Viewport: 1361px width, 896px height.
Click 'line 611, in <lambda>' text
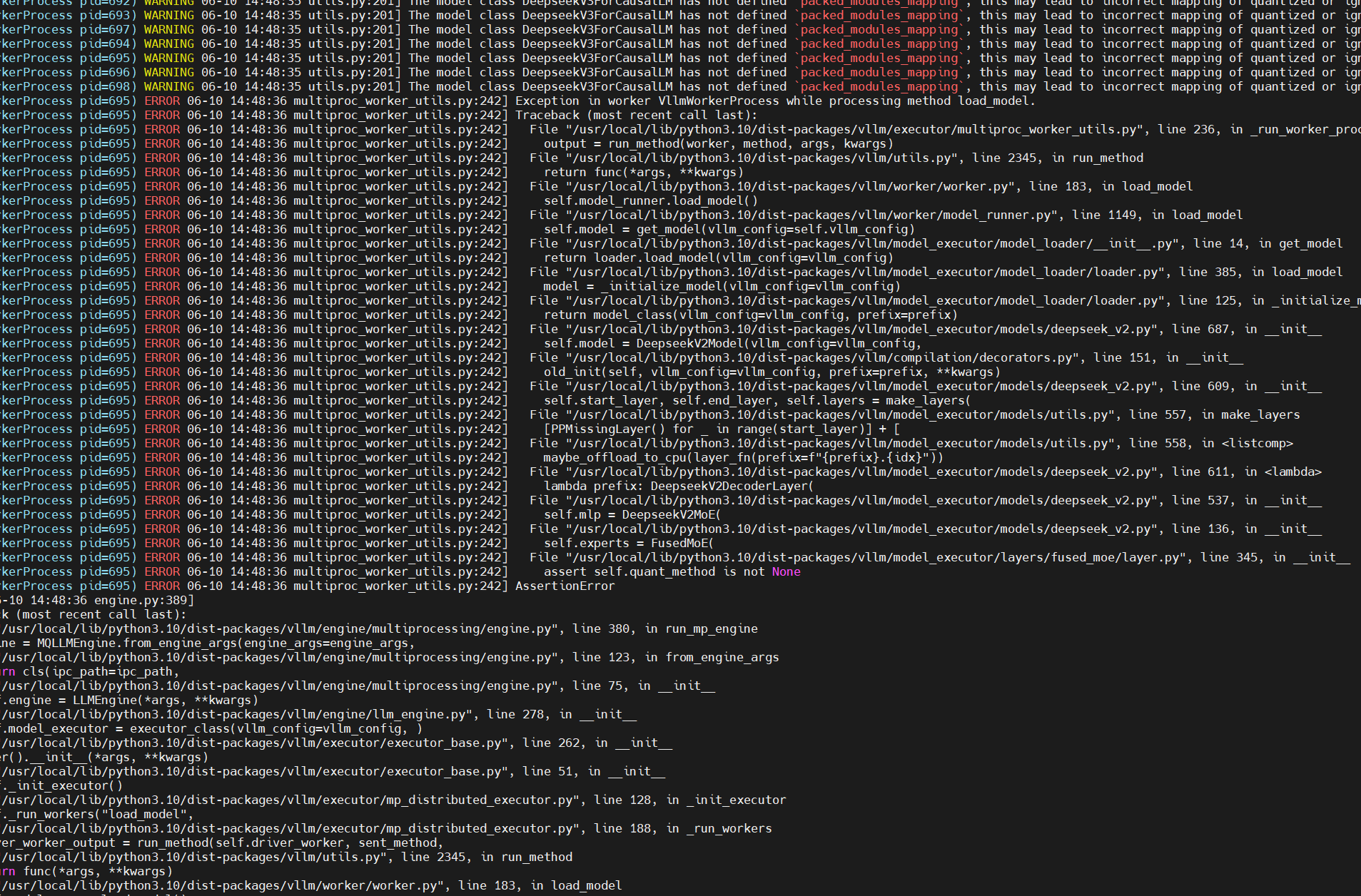click(1246, 472)
